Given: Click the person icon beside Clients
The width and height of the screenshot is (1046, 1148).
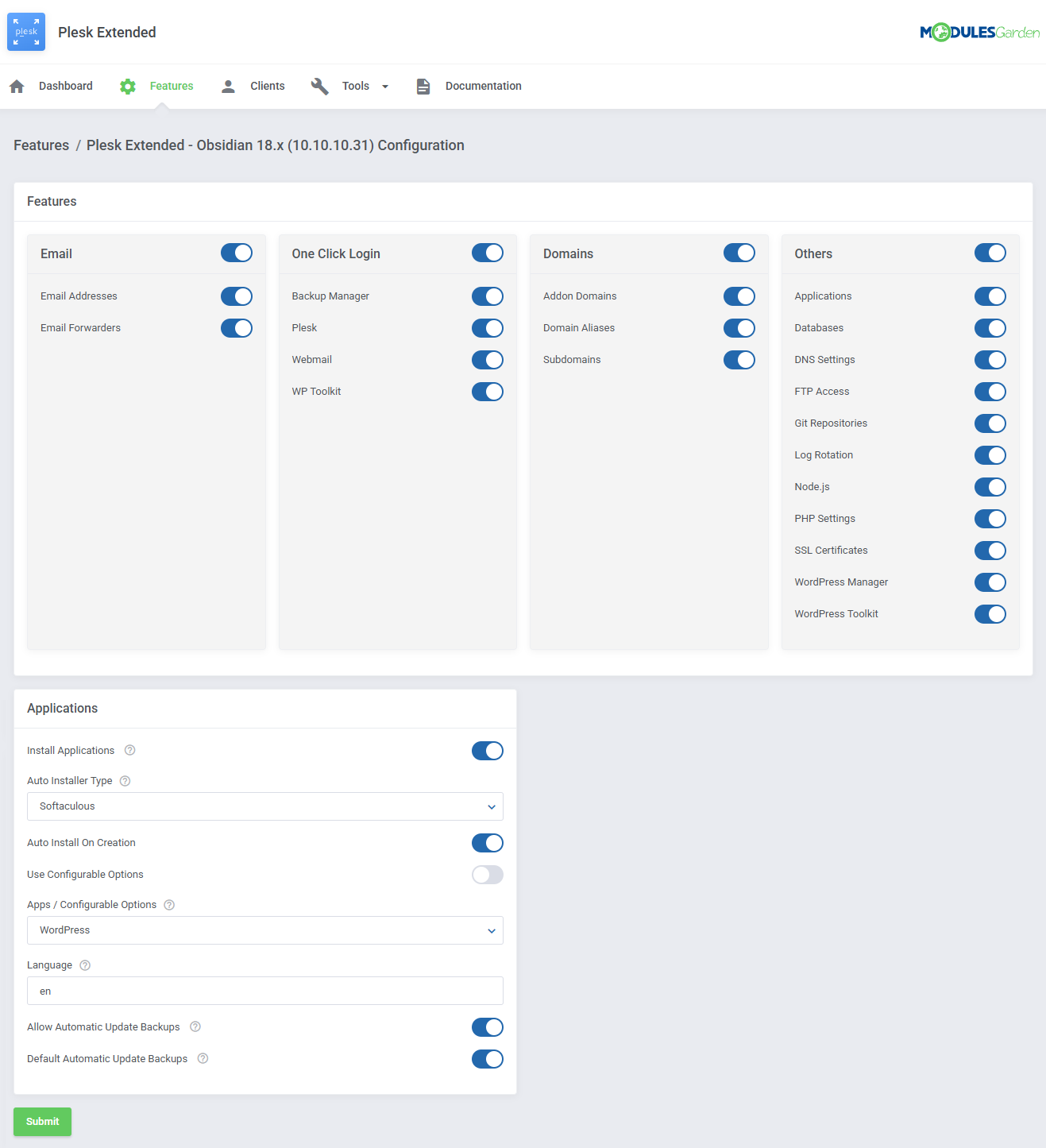Looking at the screenshot, I should click(228, 86).
